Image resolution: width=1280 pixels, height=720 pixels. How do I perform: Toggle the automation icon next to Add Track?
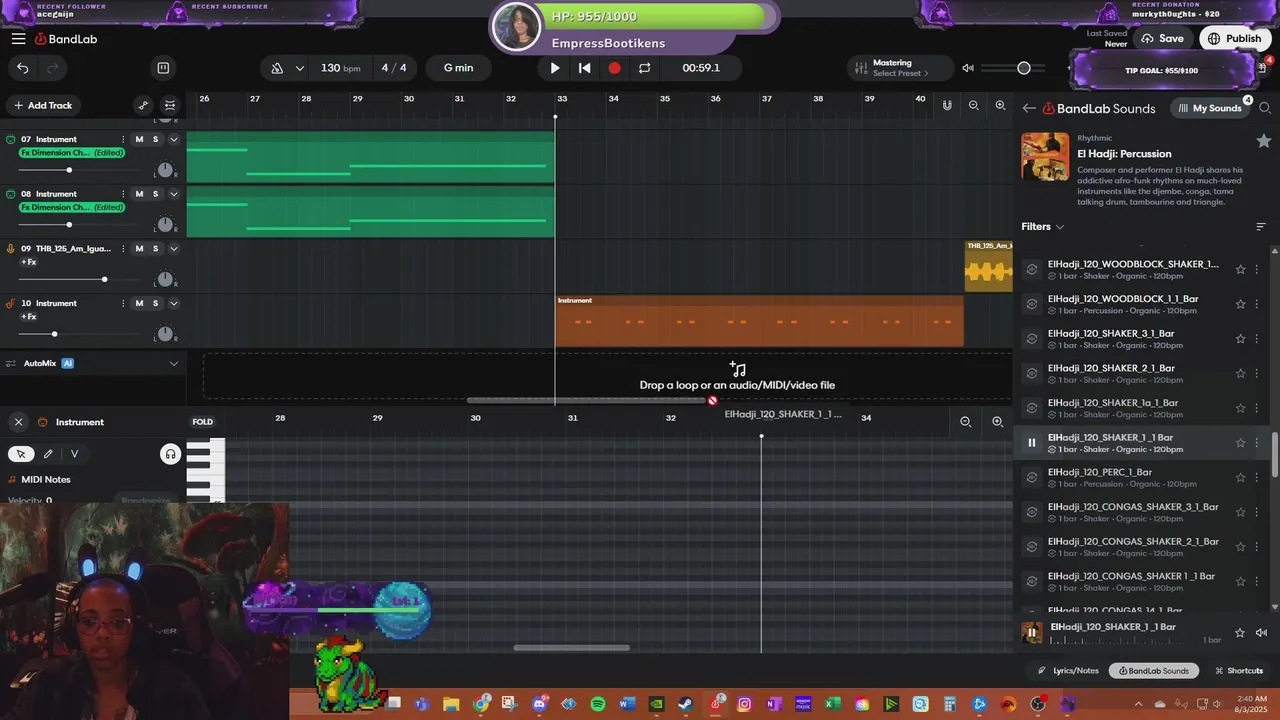click(143, 105)
